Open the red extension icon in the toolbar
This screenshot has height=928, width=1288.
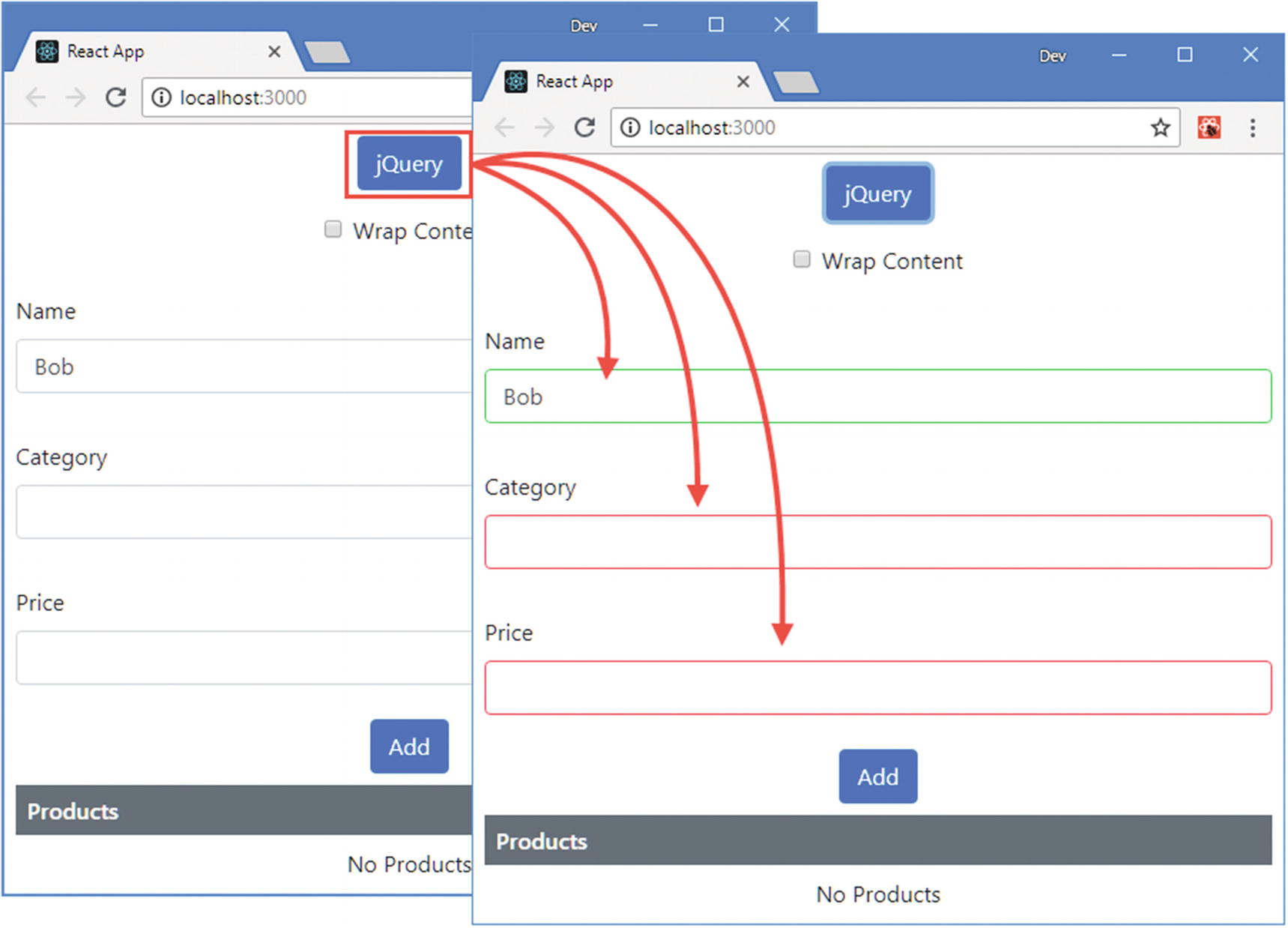point(1209,127)
